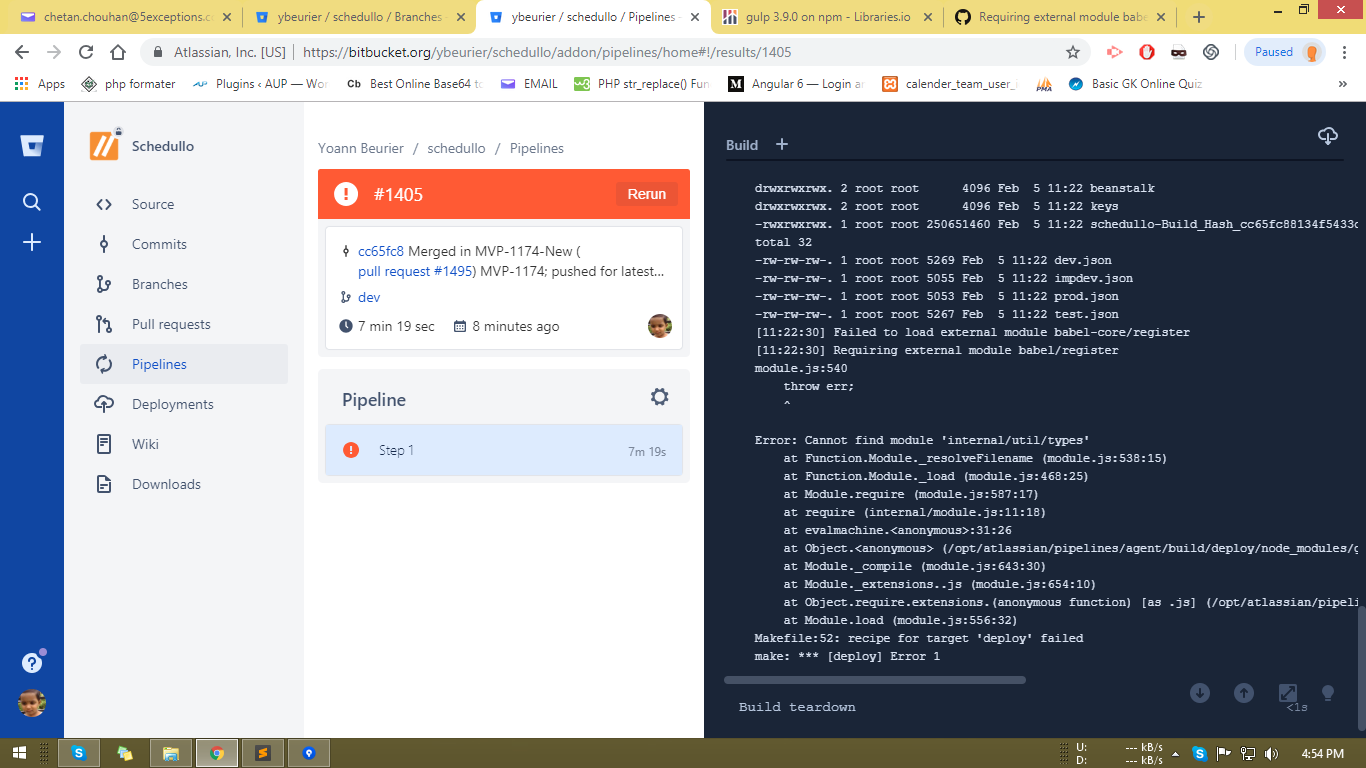Open Deployments in repository navigation

pyautogui.click(x=184, y=404)
